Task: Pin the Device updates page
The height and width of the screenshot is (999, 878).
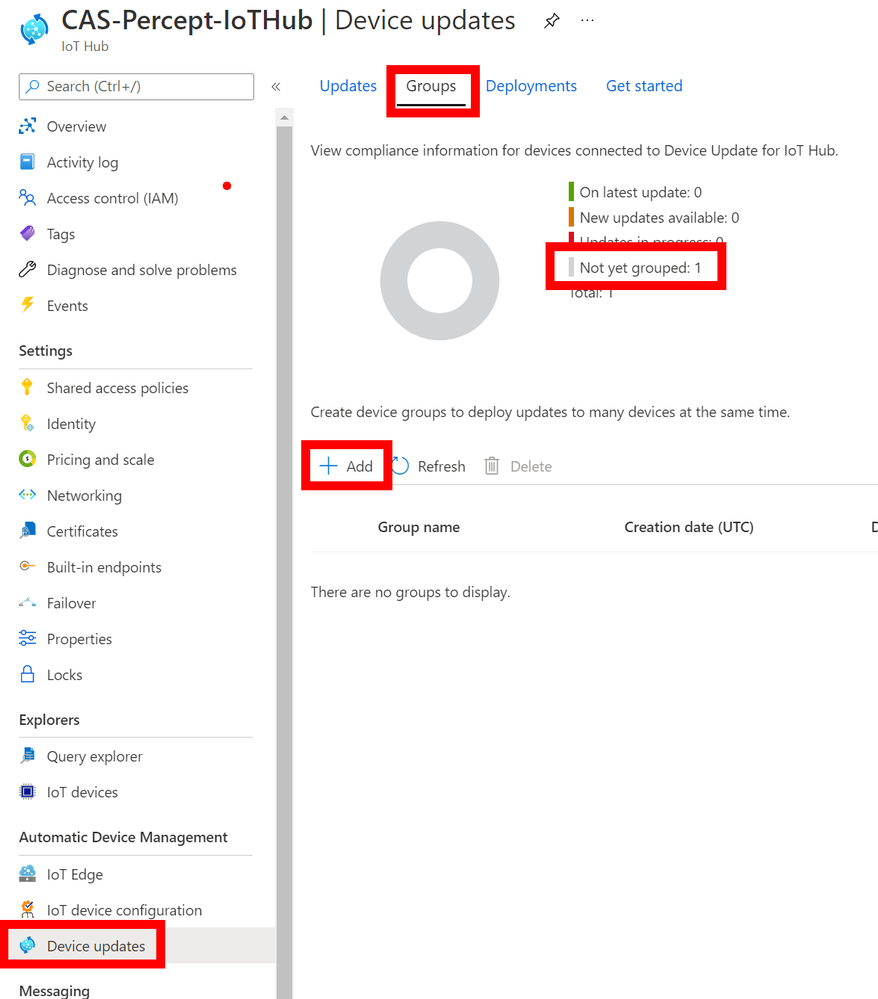Action: [x=551, y=21]
